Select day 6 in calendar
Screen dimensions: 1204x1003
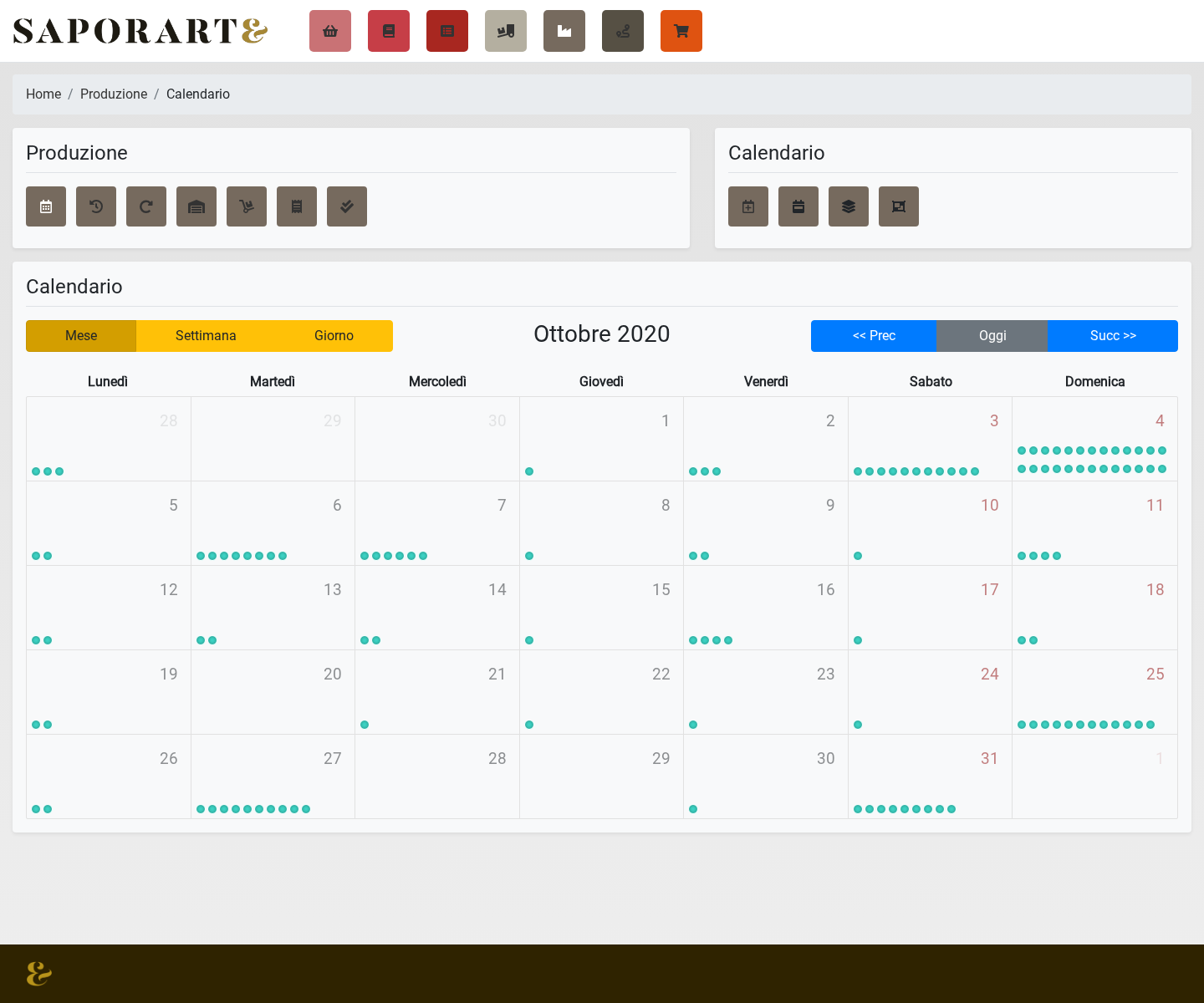point(273,523)
